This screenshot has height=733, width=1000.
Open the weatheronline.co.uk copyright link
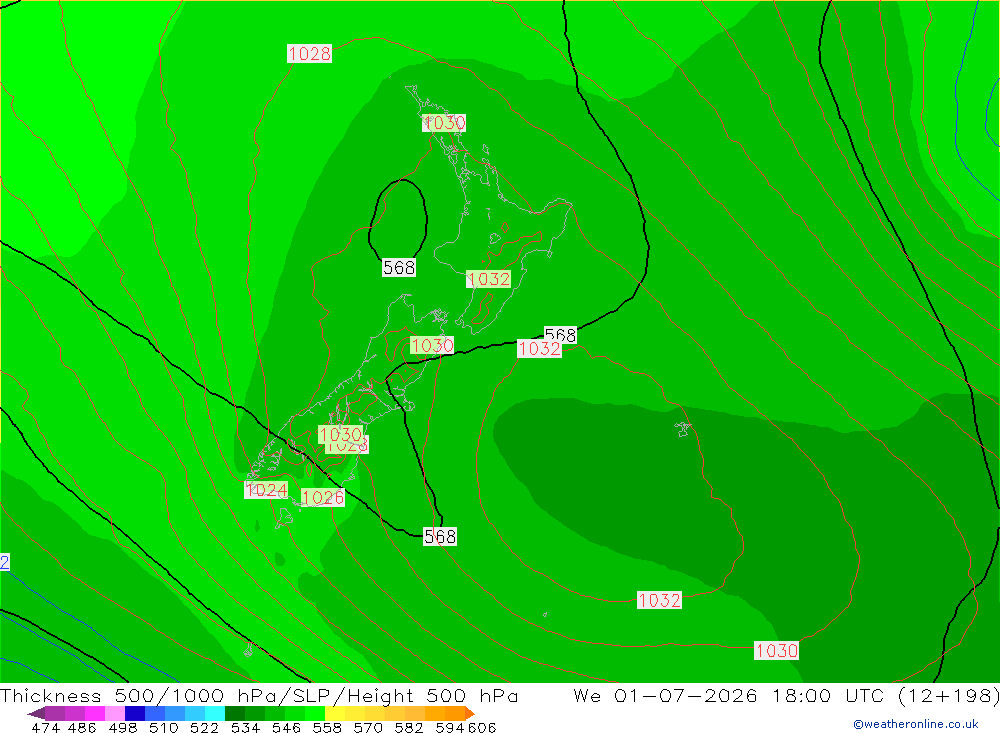tap(916, 724)
